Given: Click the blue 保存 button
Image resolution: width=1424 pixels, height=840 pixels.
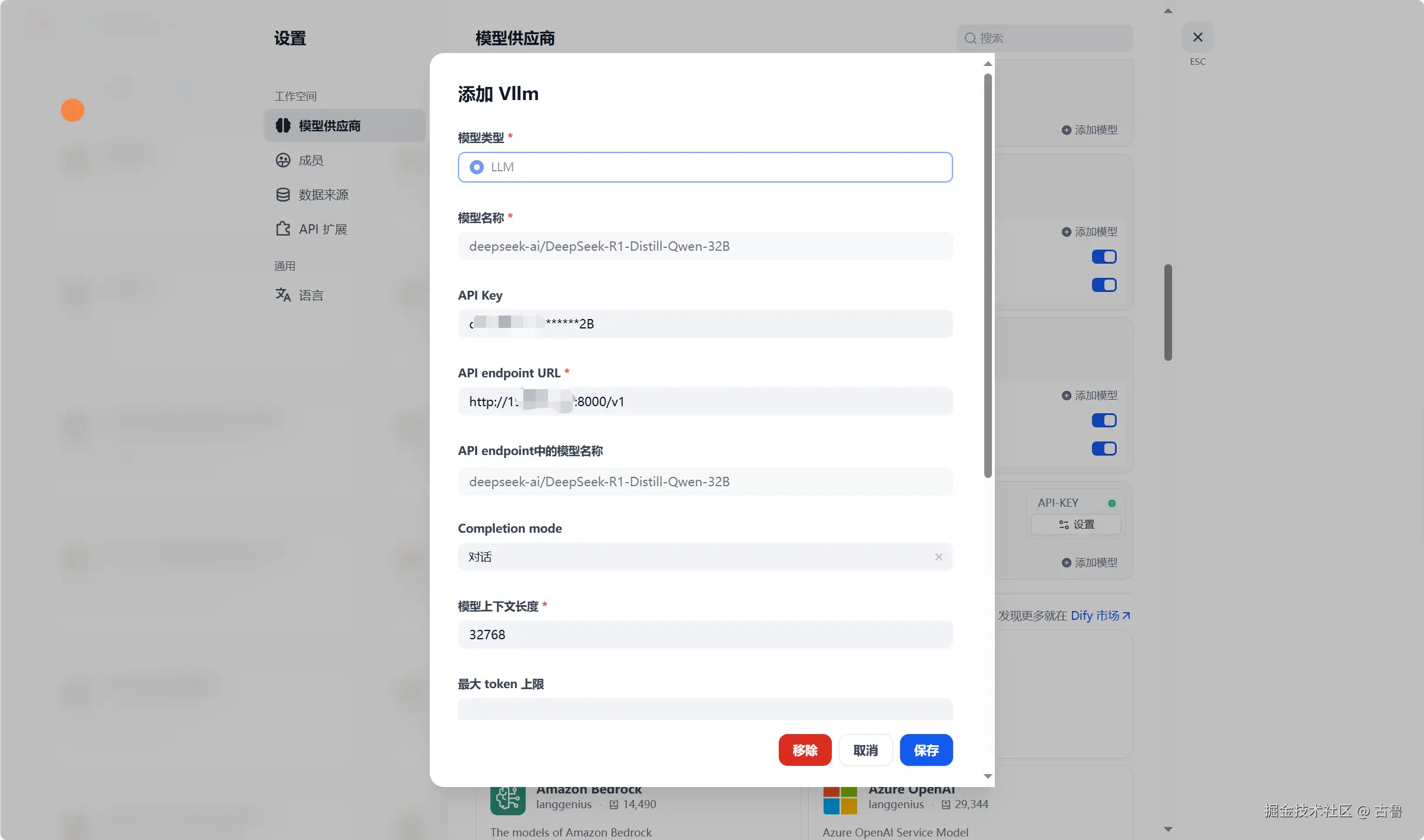Looking at the screenshot, I should tap(926, 750).
